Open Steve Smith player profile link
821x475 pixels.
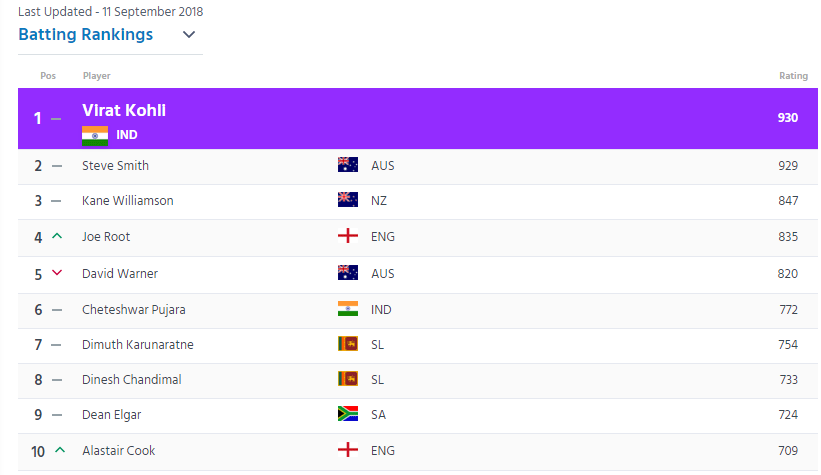pyautogui.click(x=115, y=165)
